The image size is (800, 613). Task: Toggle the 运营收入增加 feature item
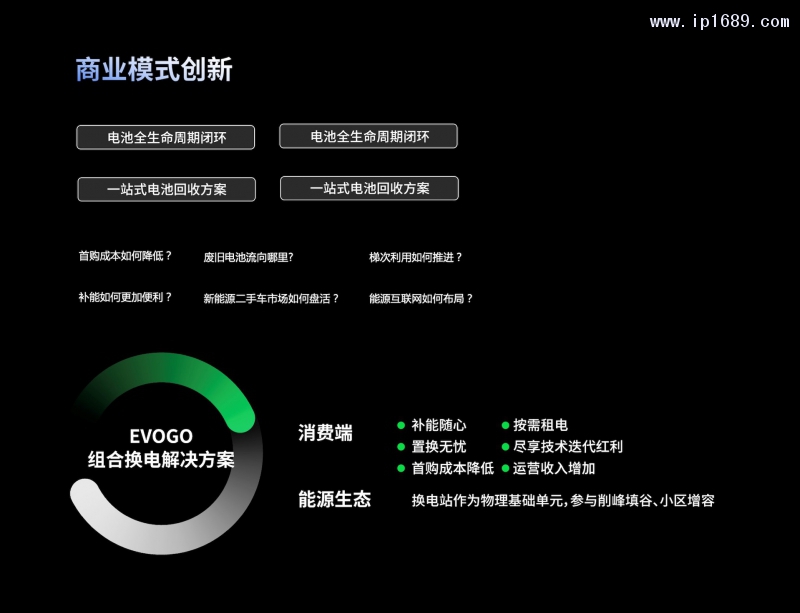[x=553, y=469]
